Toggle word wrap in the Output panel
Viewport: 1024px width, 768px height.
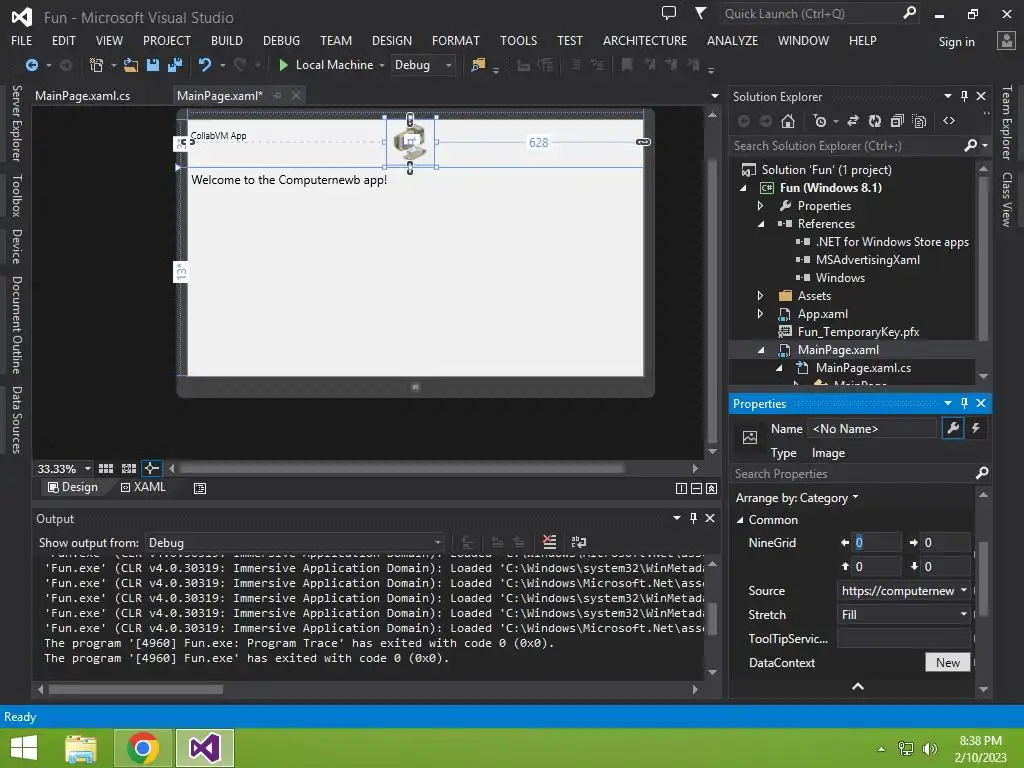(x=579, y=542)
